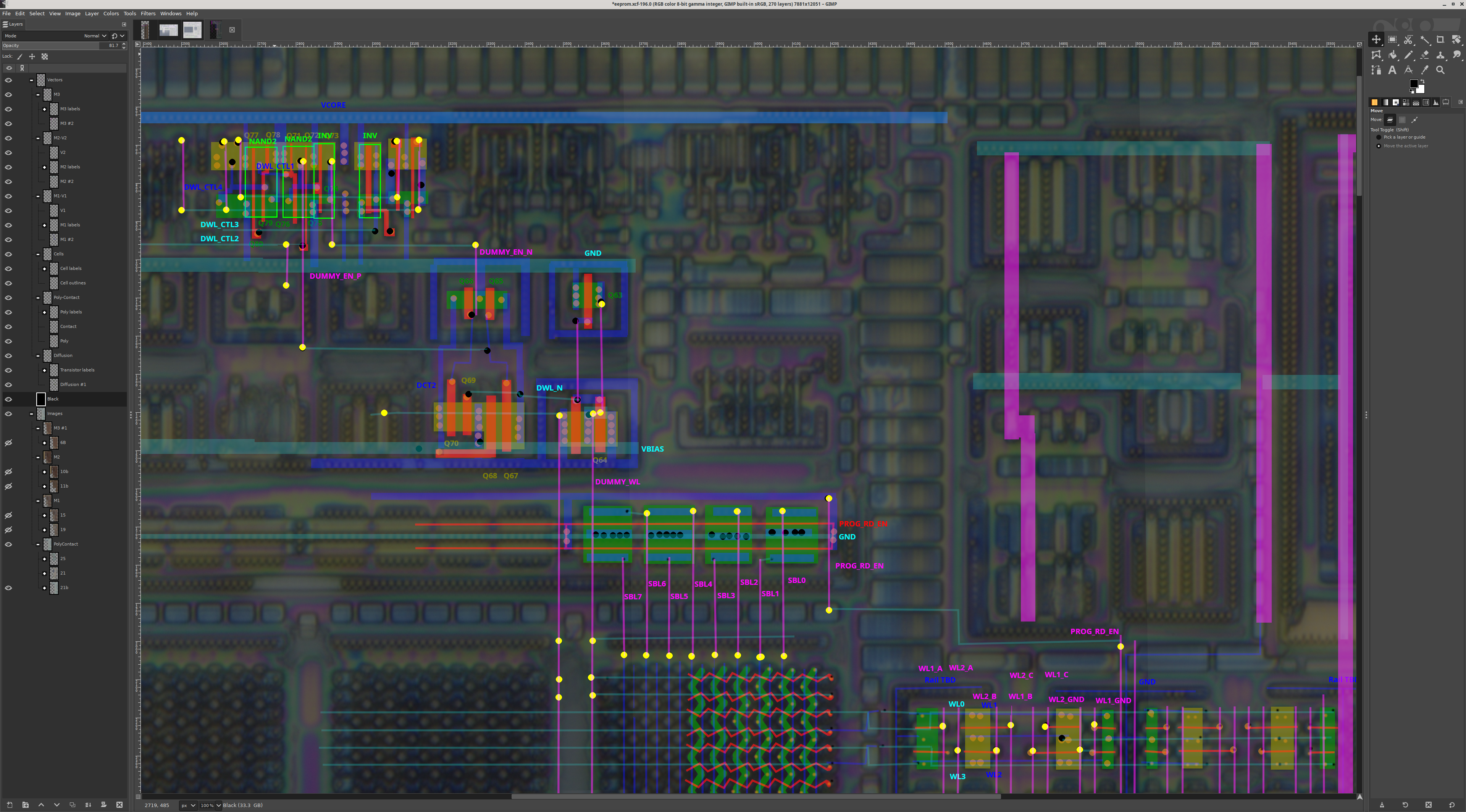The image size is (1466, 812).
Task: Hide the Vectors layer group
Action: click(x=8, y=80)
